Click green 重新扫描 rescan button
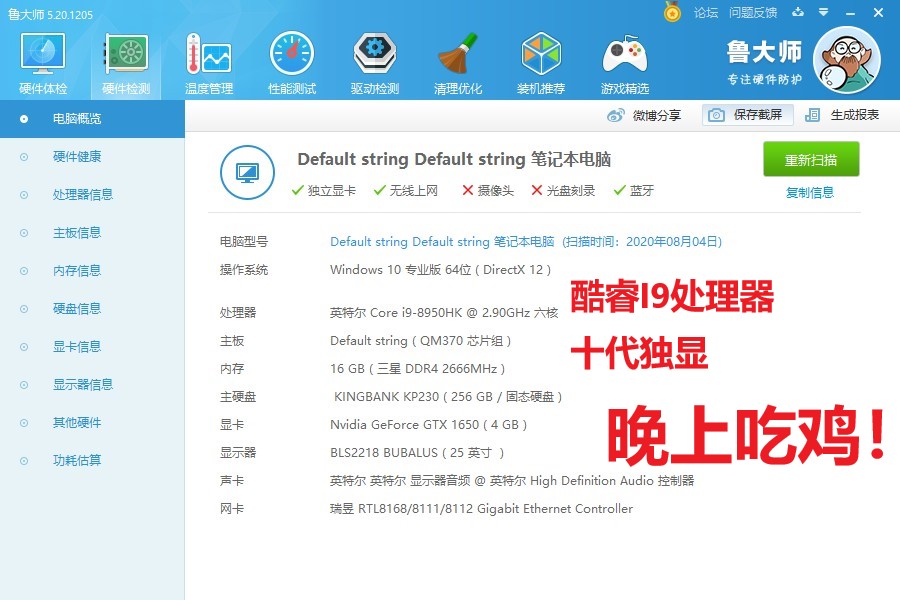The width and height of the screenshot is (900, 600). tap(811, 159)
